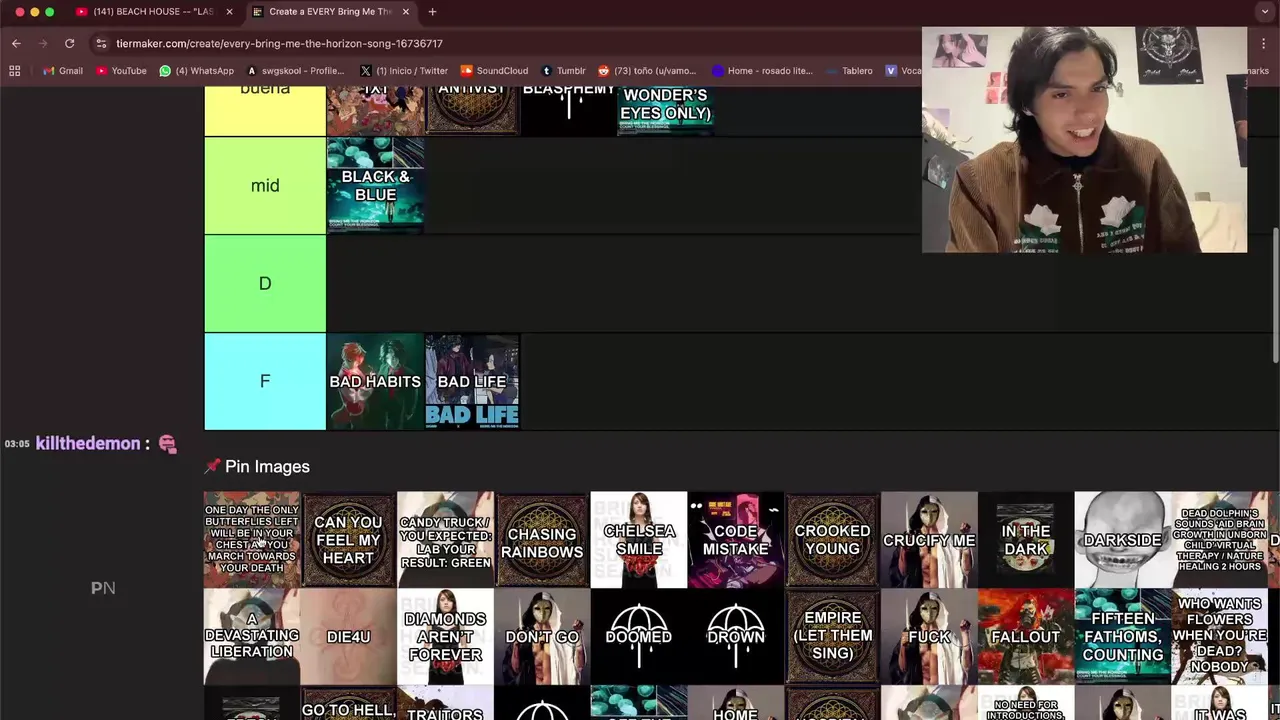
Task: Select the Code Mistake tile
Action: (x=736, y=540)
